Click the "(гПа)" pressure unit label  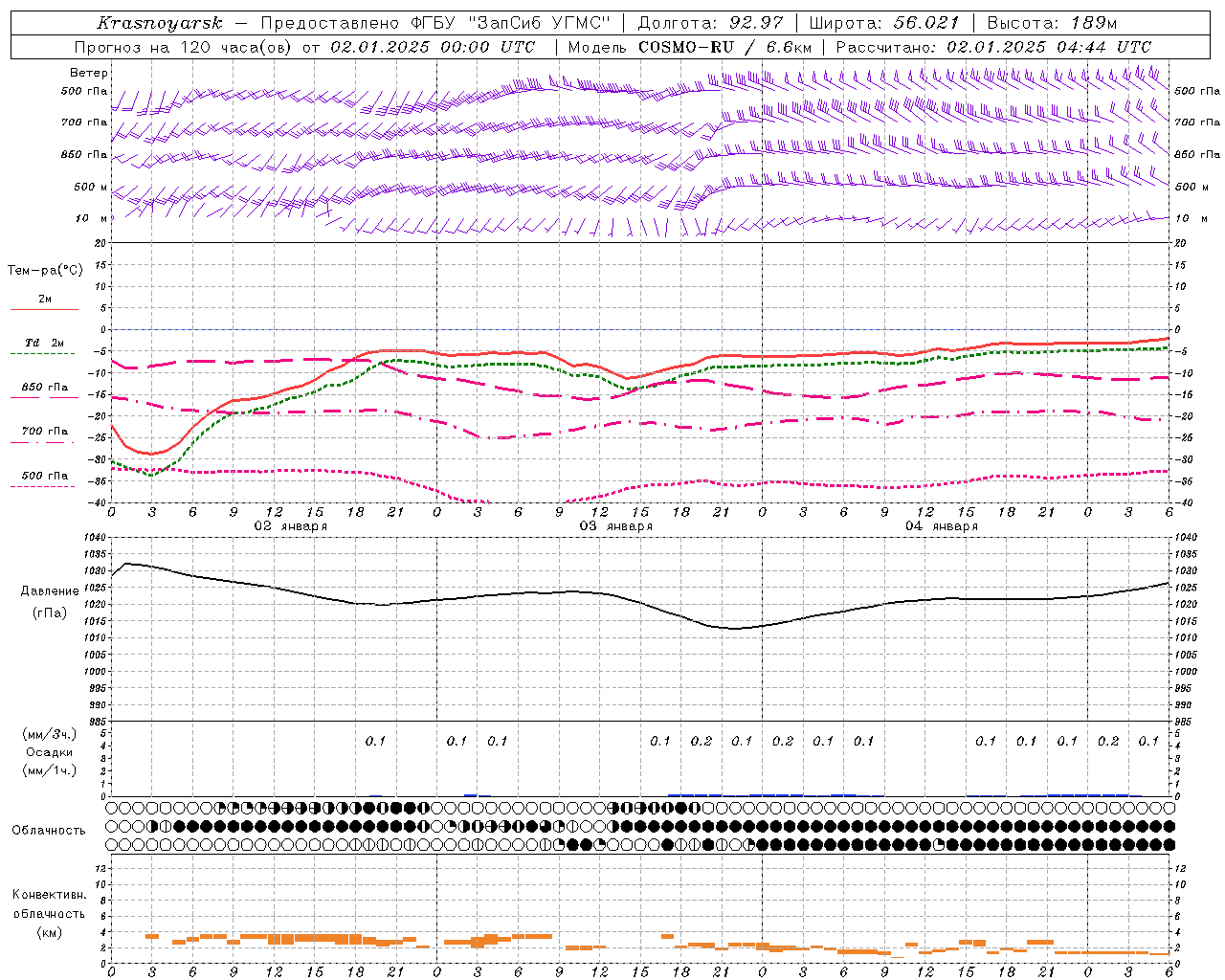(50, 613)
